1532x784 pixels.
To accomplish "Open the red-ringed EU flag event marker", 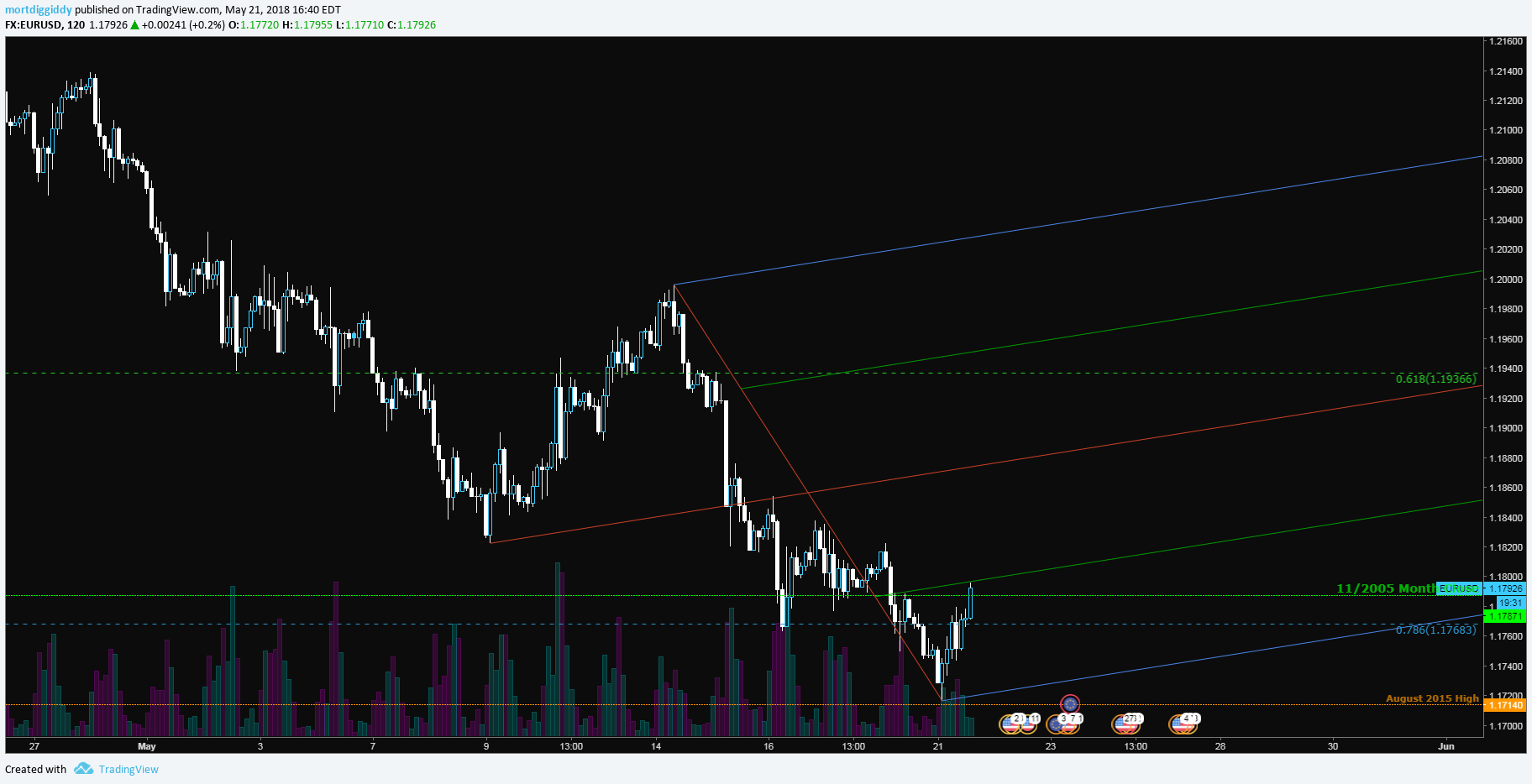I will [x=1070, y=703].
